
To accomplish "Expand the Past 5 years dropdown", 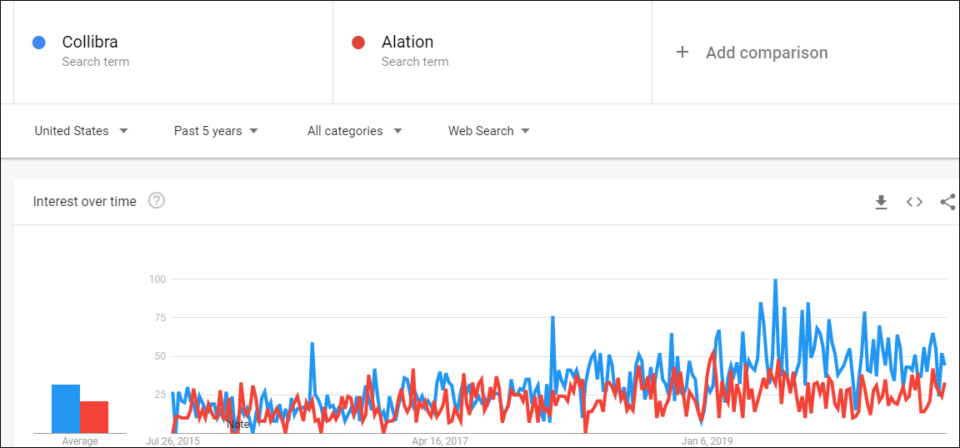I will click(x=216, y=131).
